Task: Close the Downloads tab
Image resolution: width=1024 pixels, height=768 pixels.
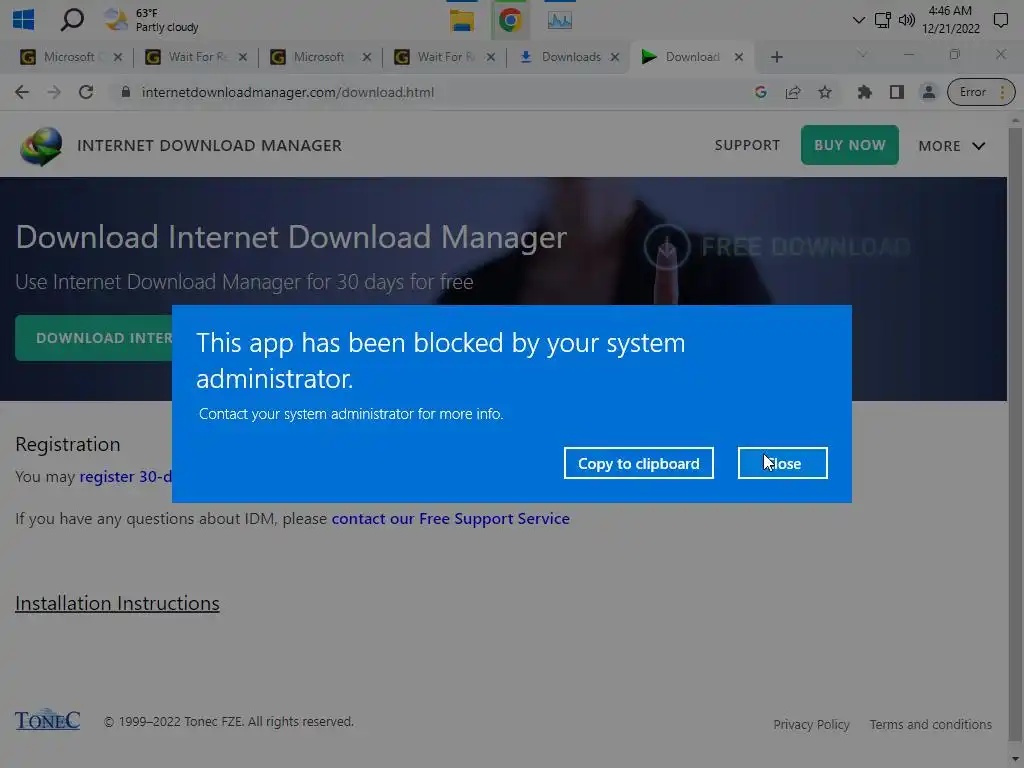Action: click(615, 57)
